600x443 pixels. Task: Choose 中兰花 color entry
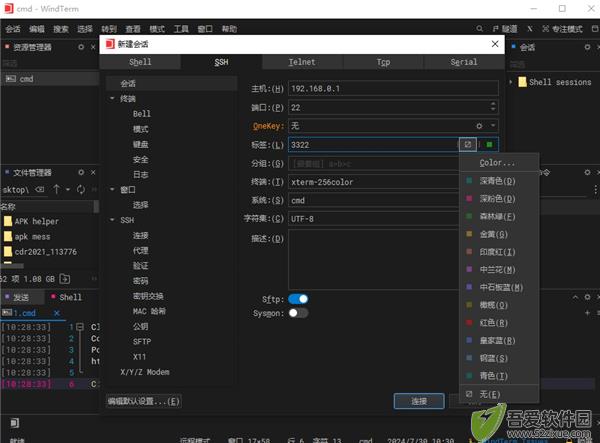point(499,269)
